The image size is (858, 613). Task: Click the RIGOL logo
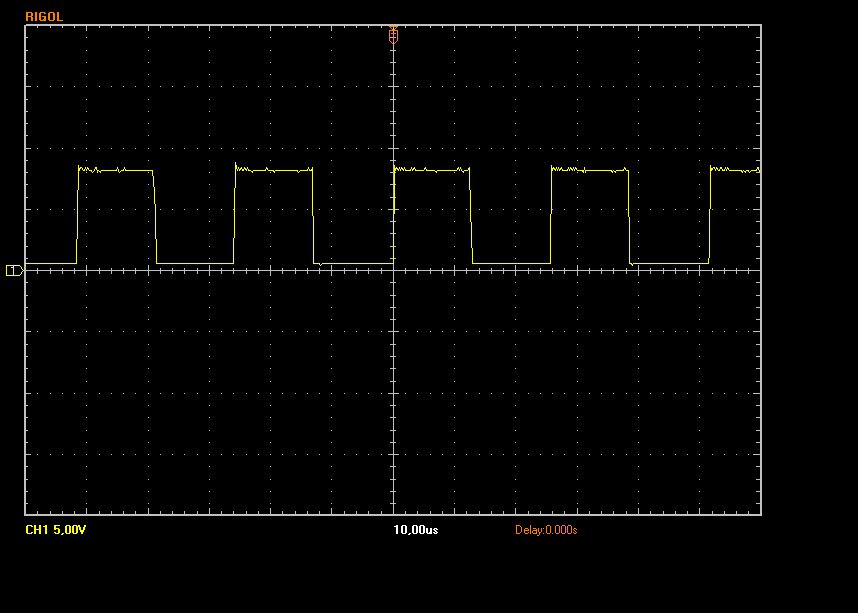pos(44,16)
